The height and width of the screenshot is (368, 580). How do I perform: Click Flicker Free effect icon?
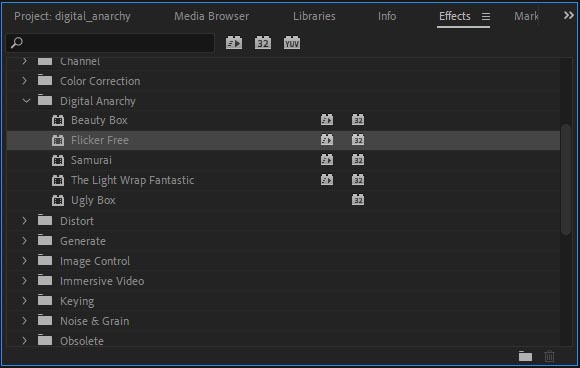(58, 140)
